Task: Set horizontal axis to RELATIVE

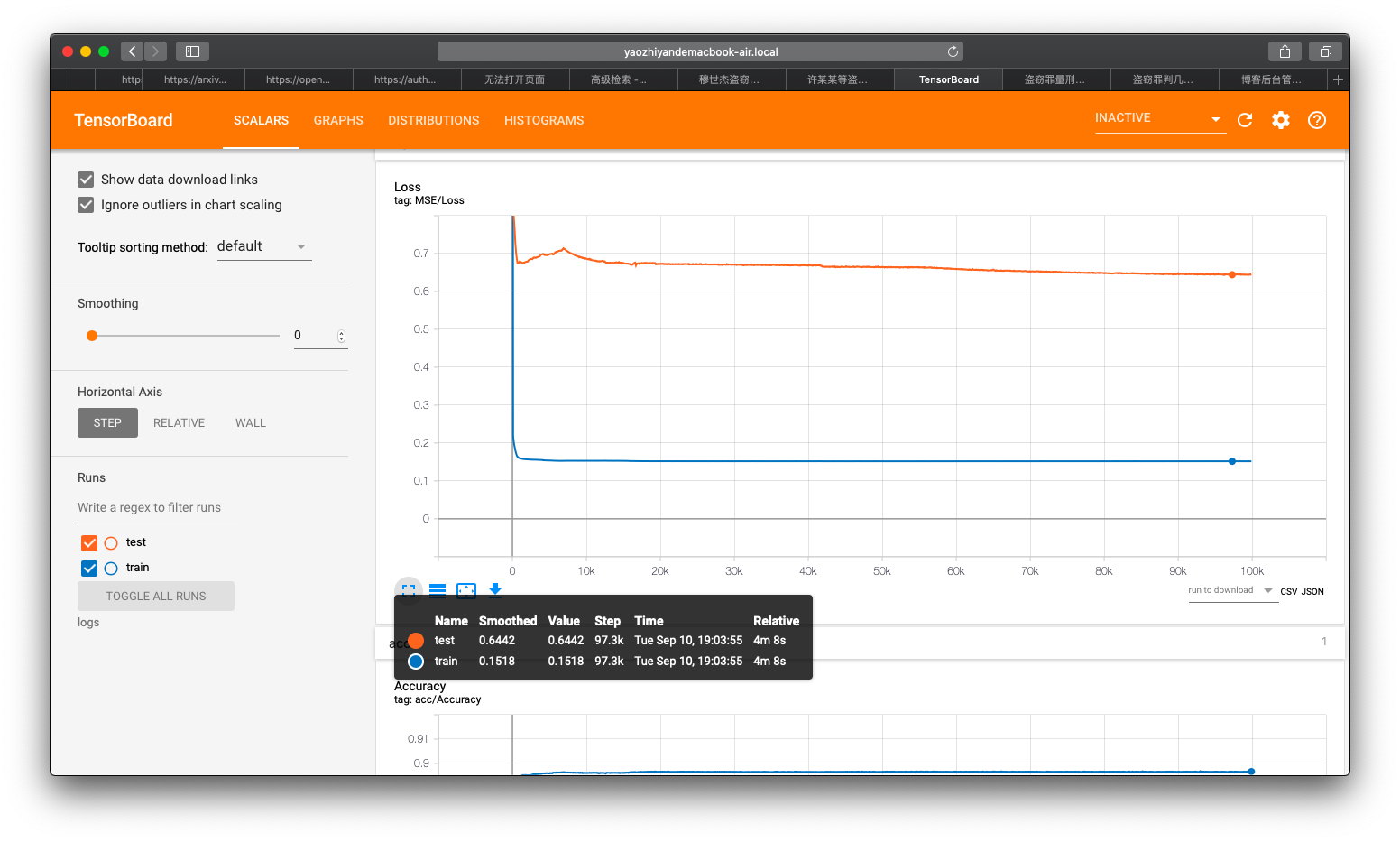Action: pyautogui.click(x=180, y=423)
